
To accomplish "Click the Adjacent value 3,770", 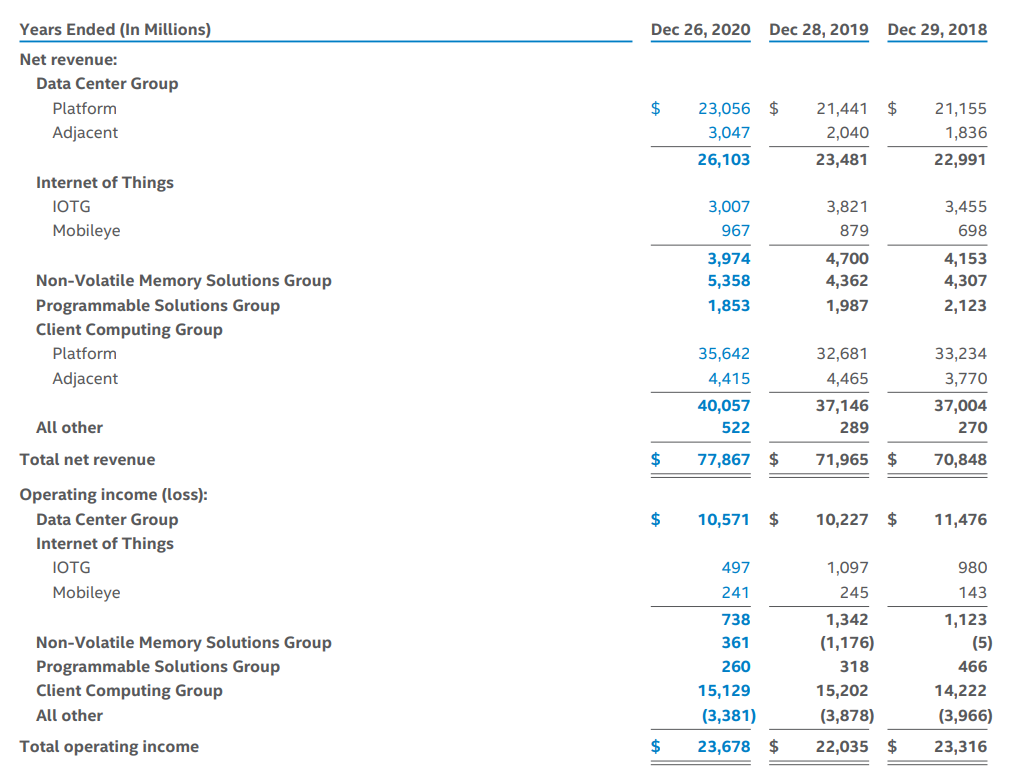I will coord(966,379).
